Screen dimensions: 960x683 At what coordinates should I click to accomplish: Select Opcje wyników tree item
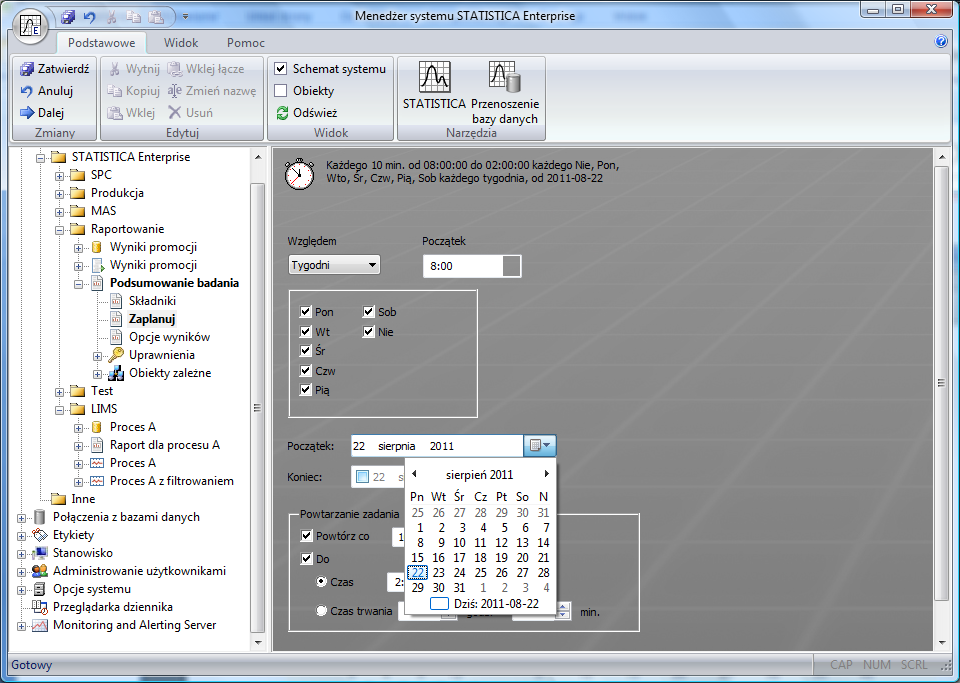click(169, 337)
